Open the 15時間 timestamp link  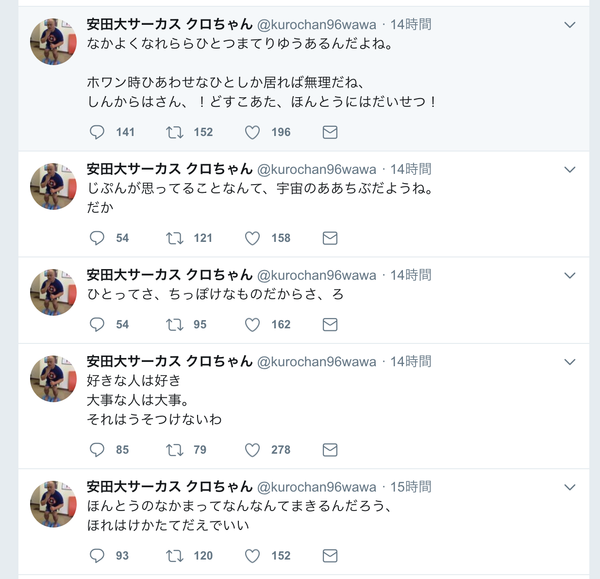click(410, 487)
